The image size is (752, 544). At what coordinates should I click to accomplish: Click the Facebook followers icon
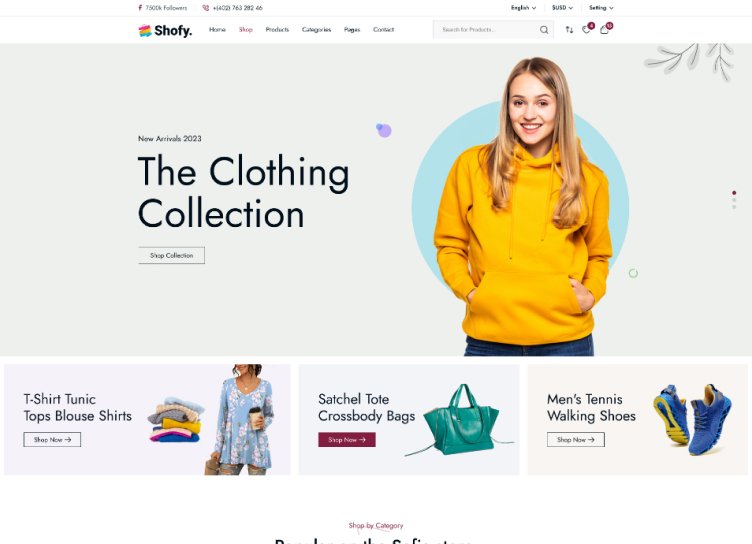[x=140, y=8]
